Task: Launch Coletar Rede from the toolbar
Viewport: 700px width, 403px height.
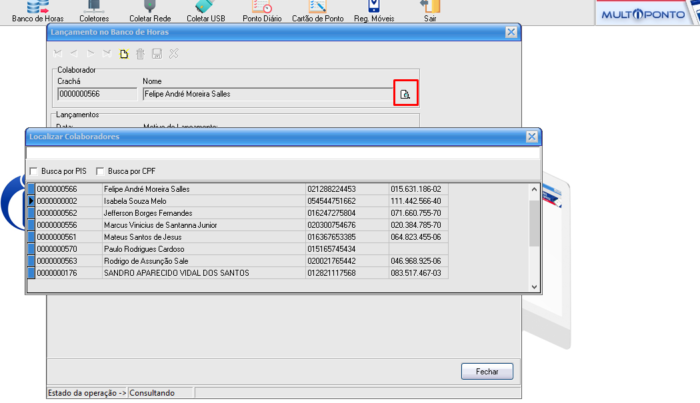Action: click(149, 11)
